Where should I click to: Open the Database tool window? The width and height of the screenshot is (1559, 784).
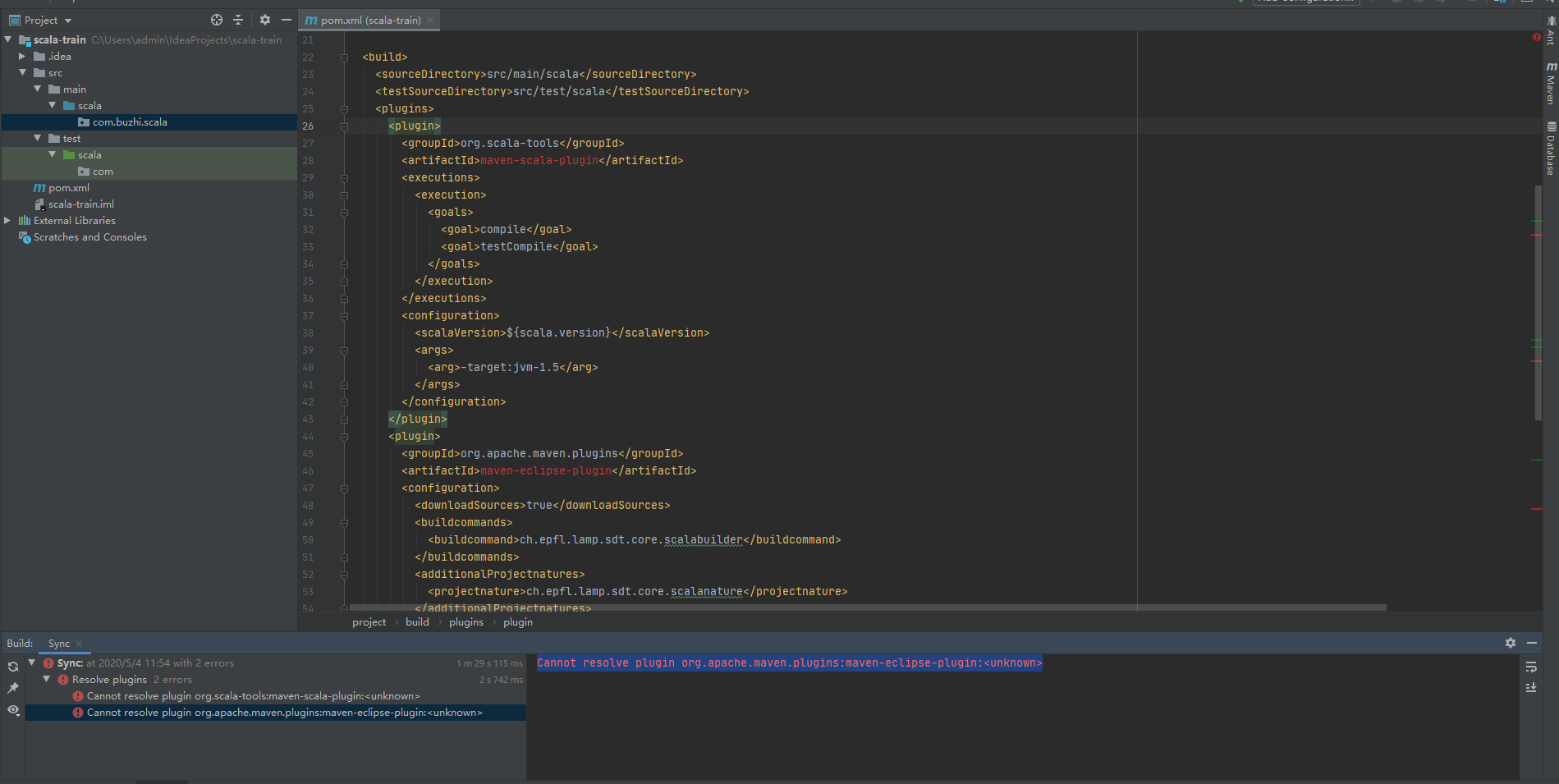click(1551, 149)
